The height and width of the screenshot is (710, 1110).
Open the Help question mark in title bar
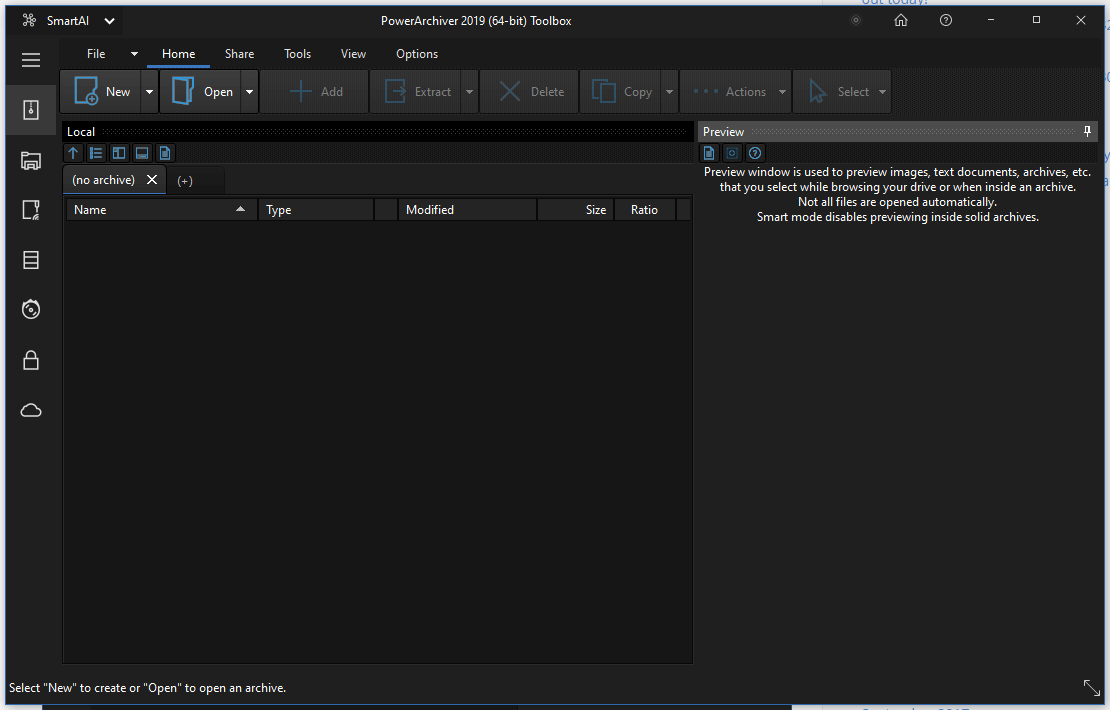pyautogui.click(x=946, y=21)
